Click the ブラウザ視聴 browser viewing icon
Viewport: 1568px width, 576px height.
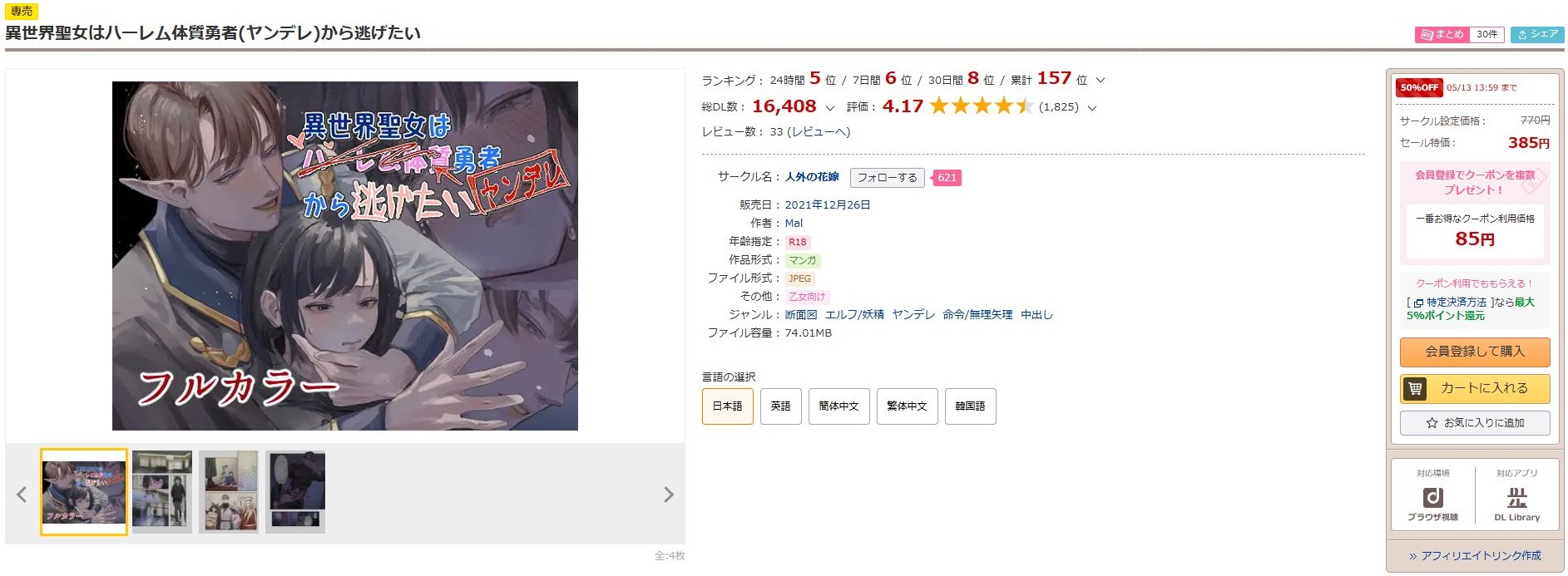coord(1432,497)
